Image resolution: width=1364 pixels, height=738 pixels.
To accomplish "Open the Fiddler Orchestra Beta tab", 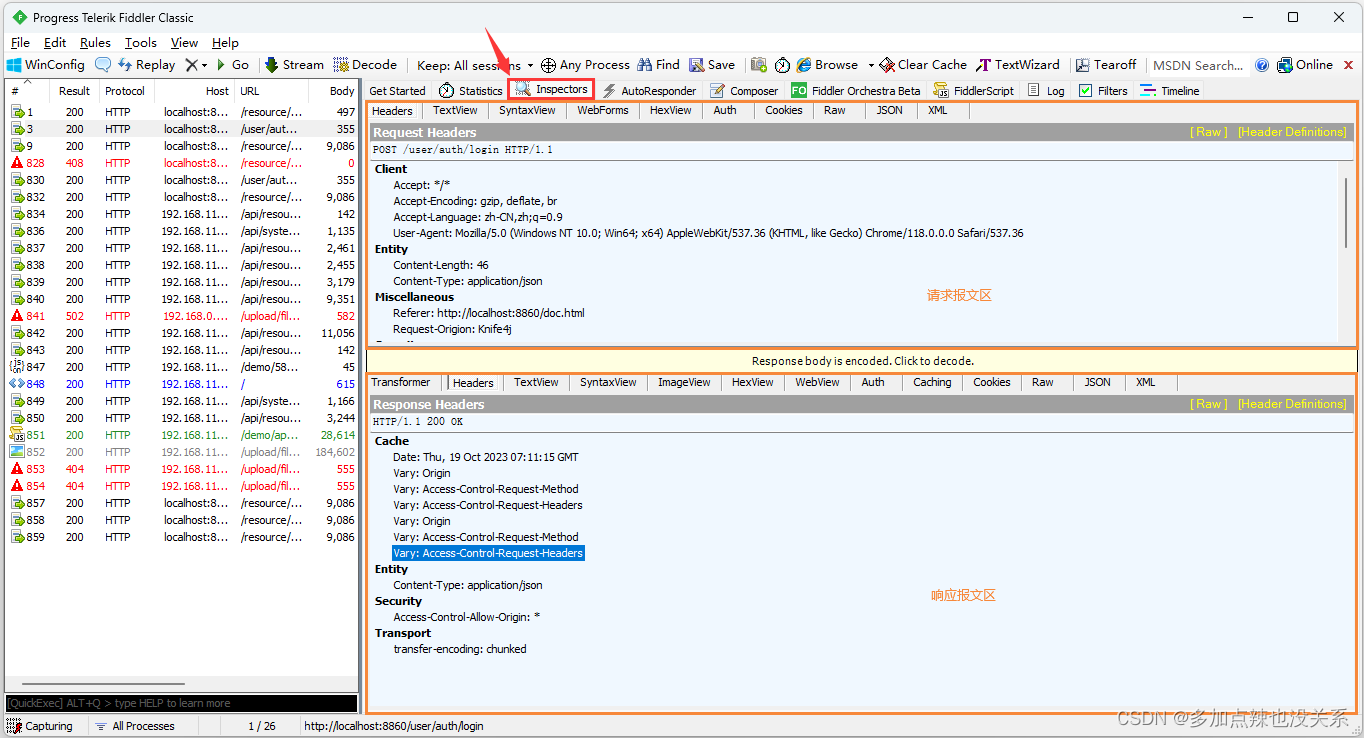I will (x=856, y=90).
